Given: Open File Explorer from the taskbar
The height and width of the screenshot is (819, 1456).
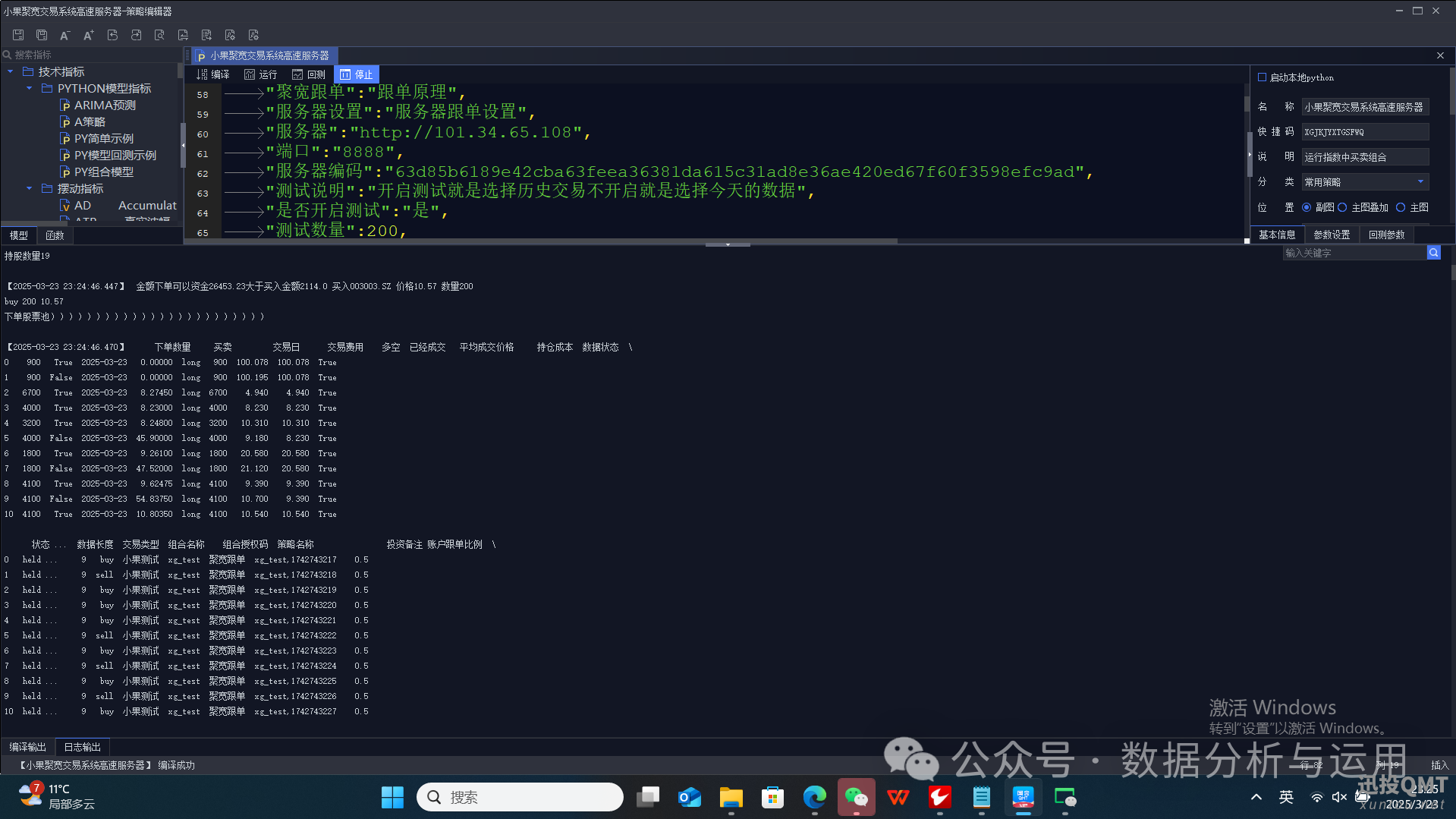Looking at the screenshot, I should click(x=731, y=797).
